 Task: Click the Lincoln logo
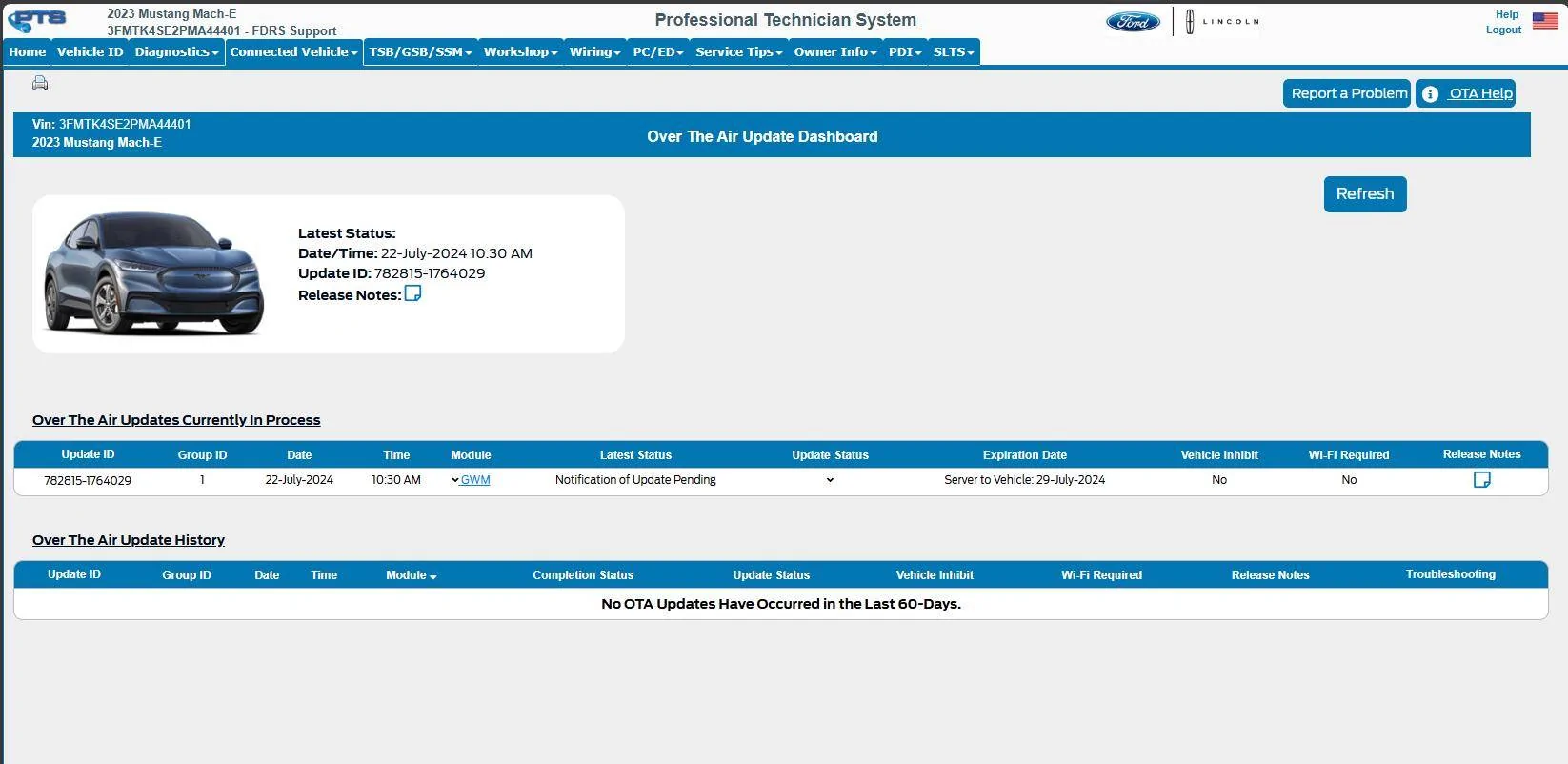coord(1222,21)
